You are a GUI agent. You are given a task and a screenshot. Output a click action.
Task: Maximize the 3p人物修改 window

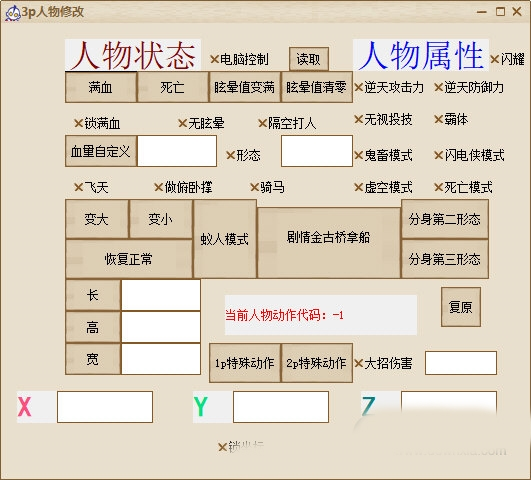pos(500,12)
